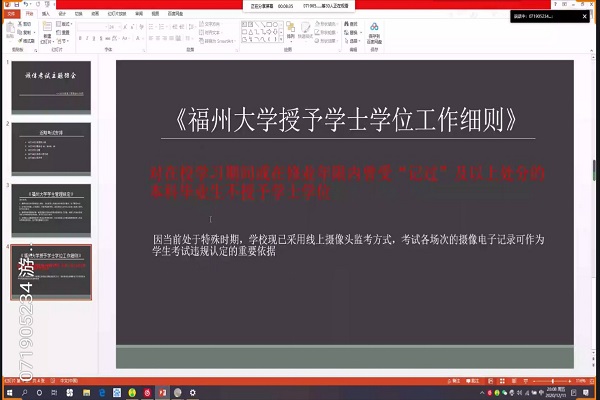Open the Quick Styles gallery

(x=305, y=31)
